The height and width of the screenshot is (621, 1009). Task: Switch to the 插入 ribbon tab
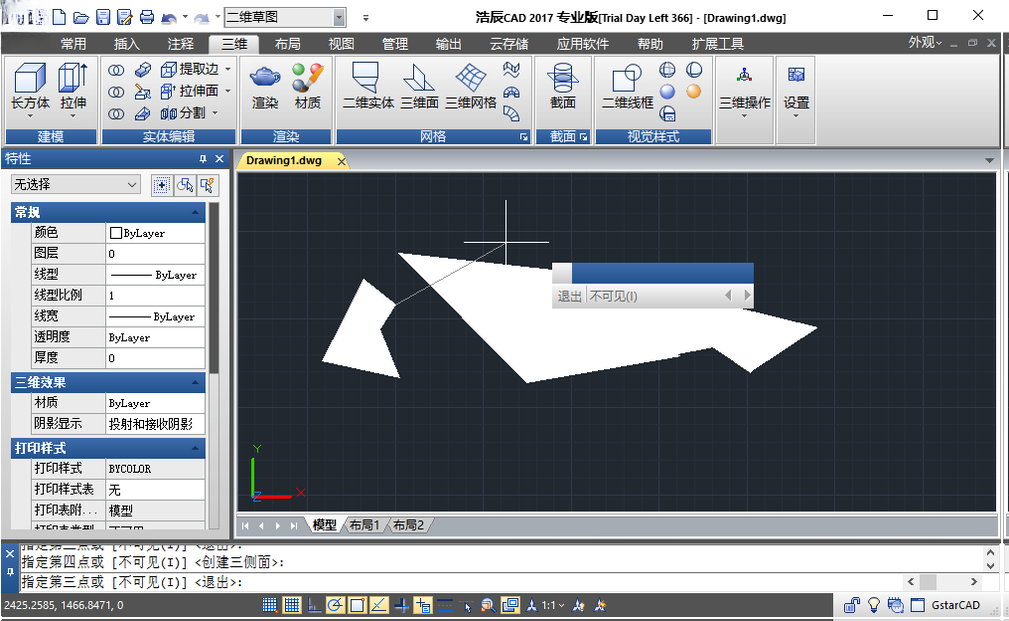tap(127, 44)
